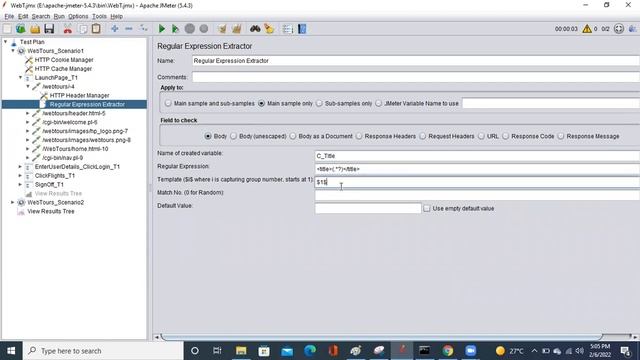The height and width of the screenshot is (360, 640).
Task: Expand WebTours_Scenario2 node
Action: (x=13, y=202)
